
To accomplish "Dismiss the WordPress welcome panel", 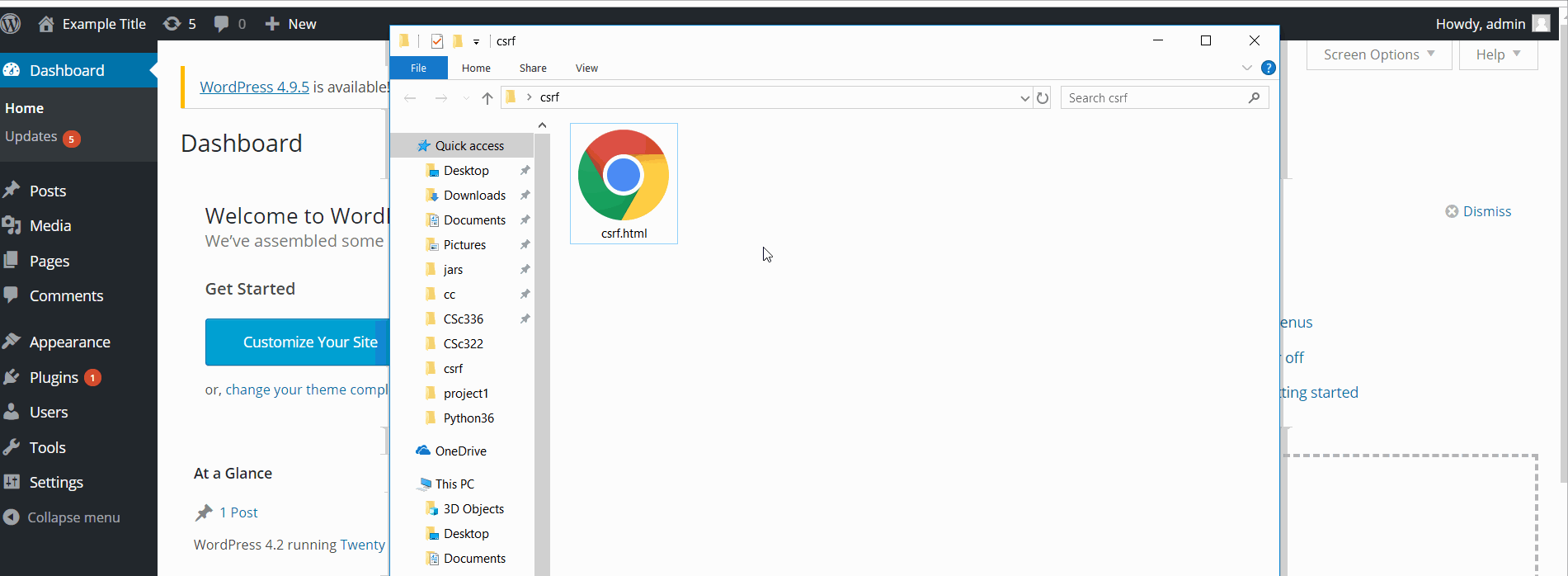I will [1478, 211].
